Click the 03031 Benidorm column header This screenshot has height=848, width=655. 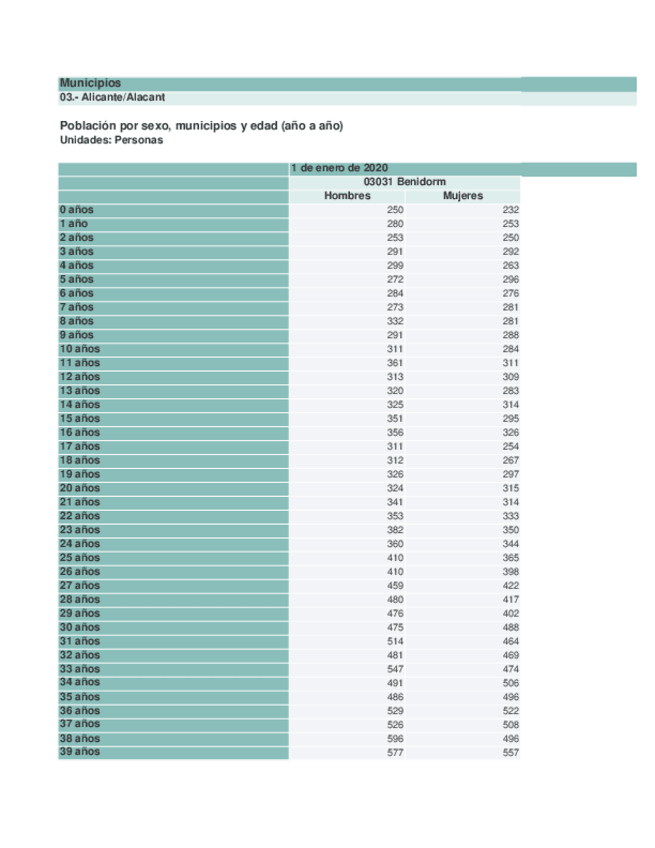[x=404, y=182]
